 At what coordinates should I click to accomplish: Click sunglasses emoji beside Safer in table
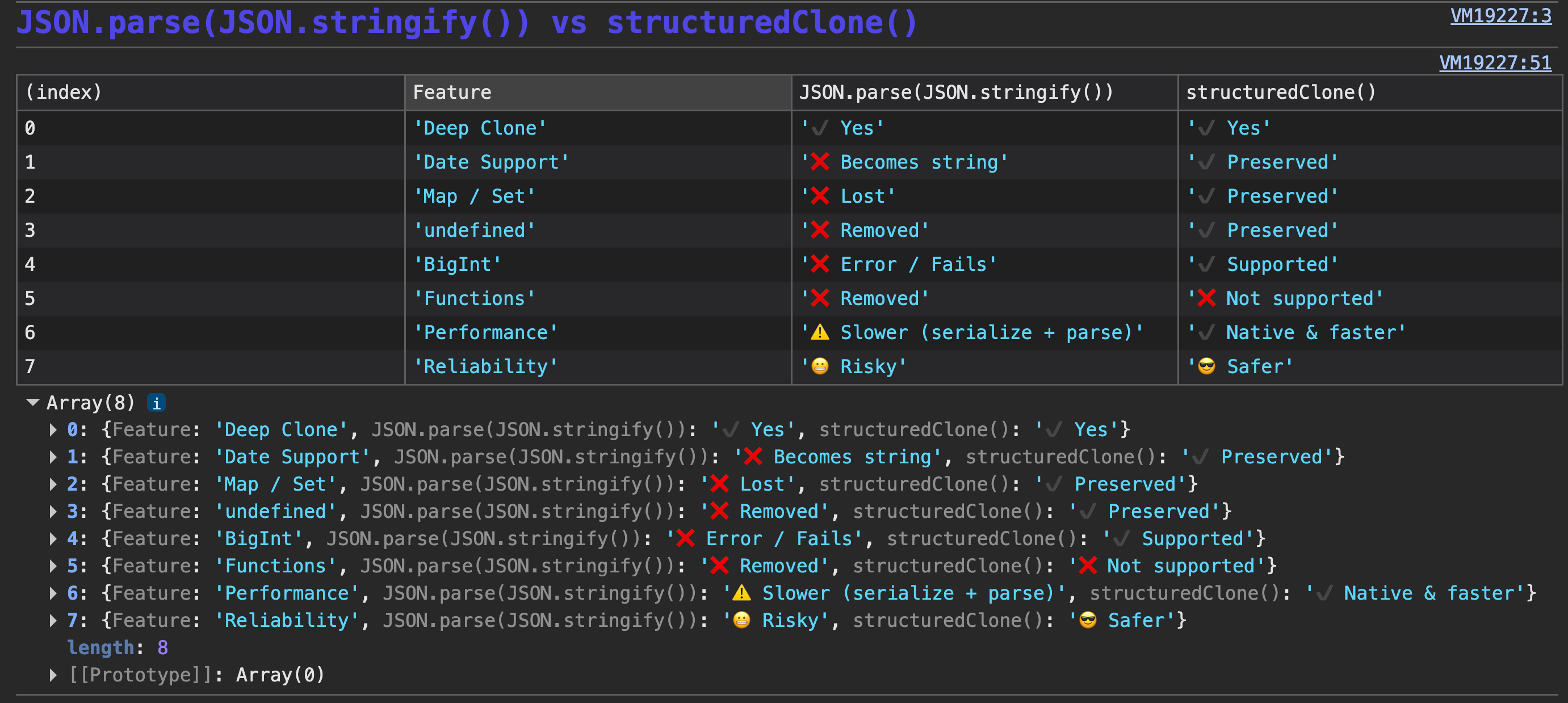[x=1206, y=366]
